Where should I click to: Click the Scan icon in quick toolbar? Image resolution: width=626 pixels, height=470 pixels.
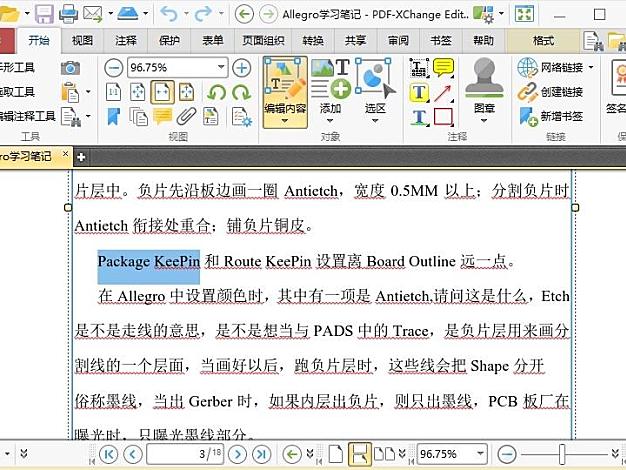coord(128,14)
